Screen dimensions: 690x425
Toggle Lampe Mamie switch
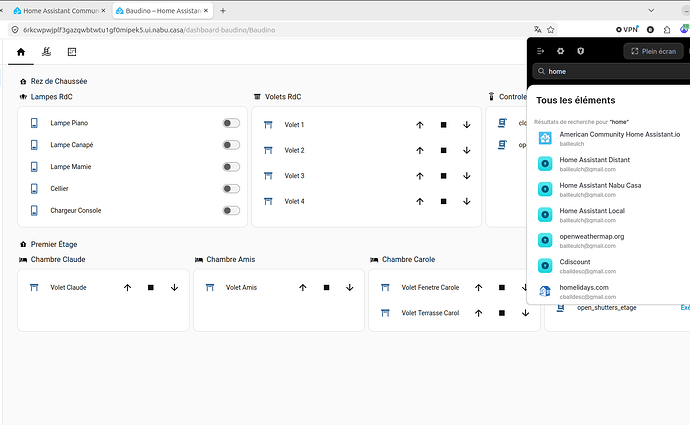pos(231,167)
